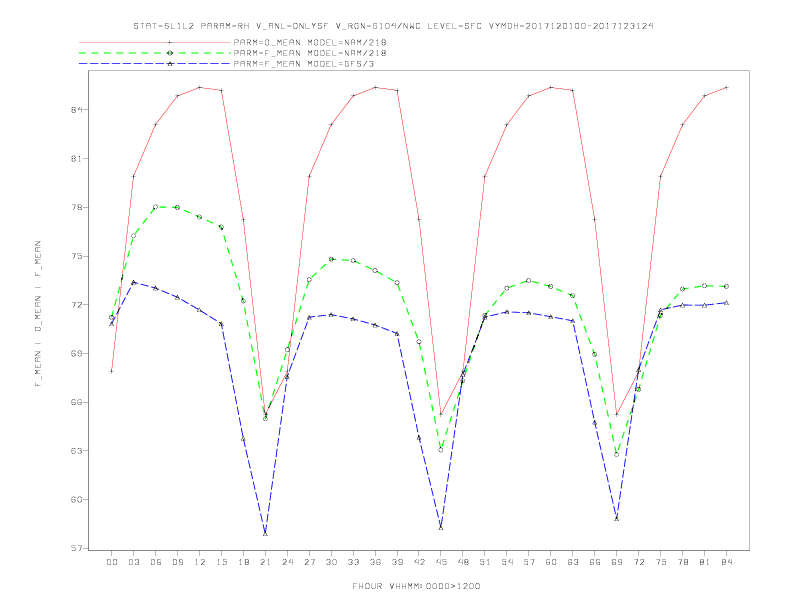The width and height of the screenshot is (792, 612).
Task: Click the x-axis tick label 06
Action: pos(156,562)
